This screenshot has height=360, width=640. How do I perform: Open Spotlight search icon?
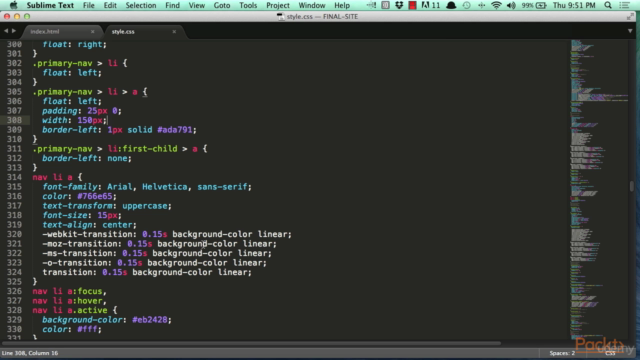point(608,5)
